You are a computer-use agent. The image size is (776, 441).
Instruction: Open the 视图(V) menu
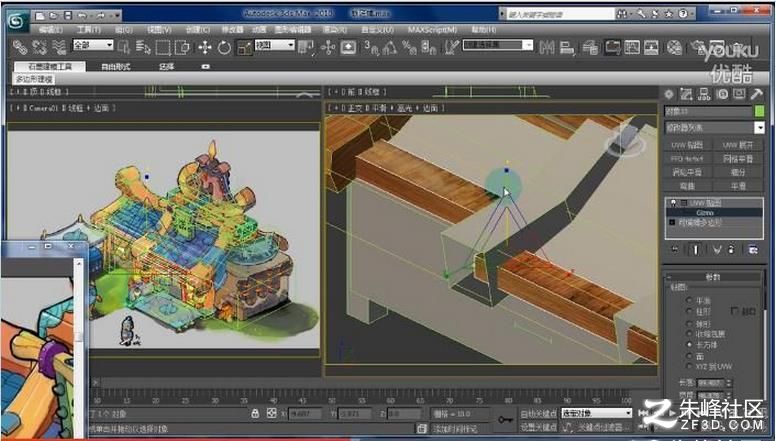click(x=159, y=30)
